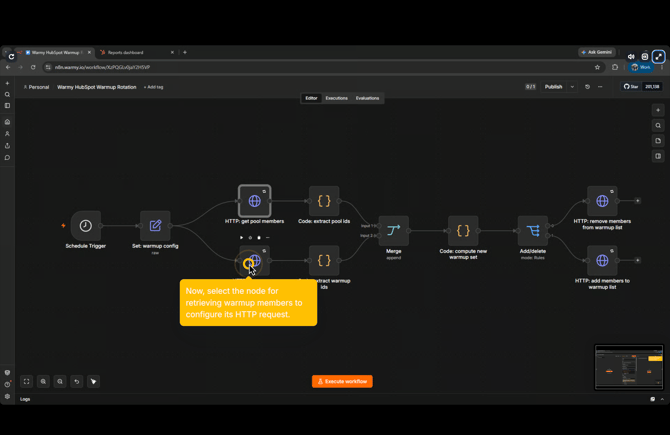Viewport: 670px width, 435px height.
Task: Expand the Publish dropdown arrow
Action: click(x=572, y=87)
